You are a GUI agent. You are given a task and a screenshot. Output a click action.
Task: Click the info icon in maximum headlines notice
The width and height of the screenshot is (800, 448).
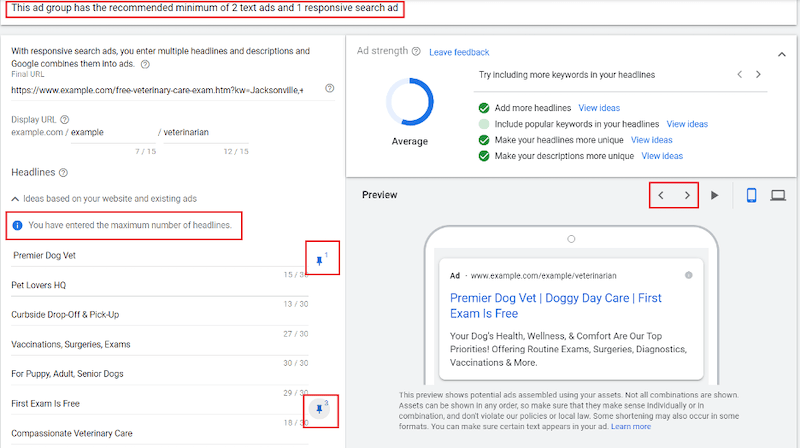(x=17, y=225)
